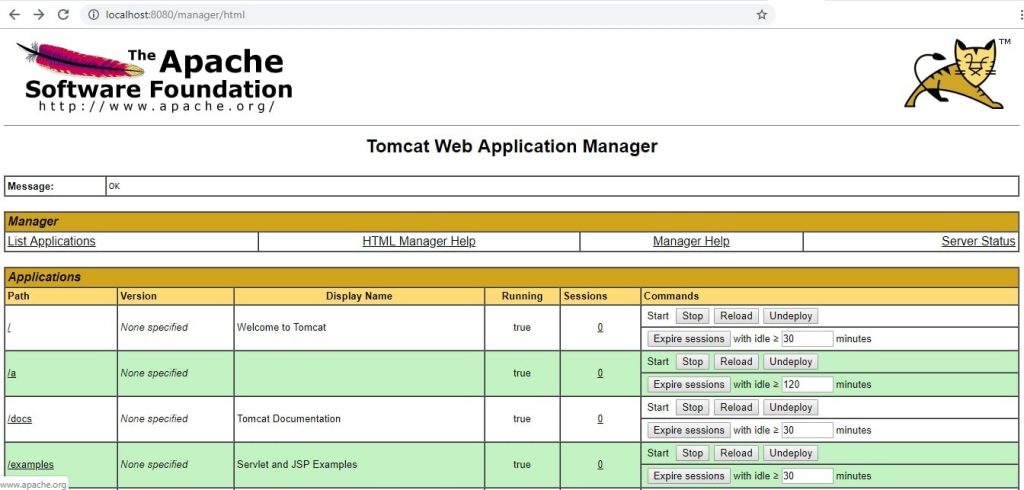Viewport: 1024px width, 490px height.
Task: Open the sessions count link for the /a app
Action: click(600, 373)
